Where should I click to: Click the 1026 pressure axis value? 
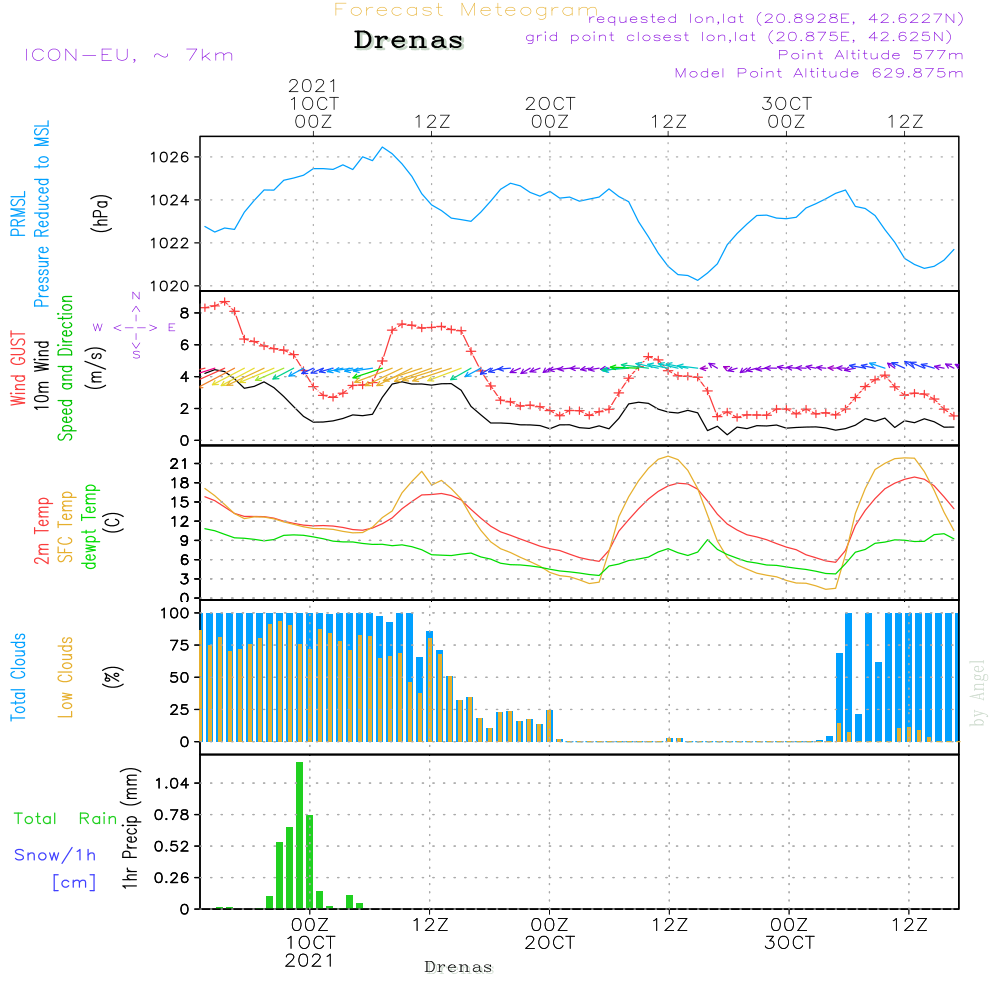point(170,158)
